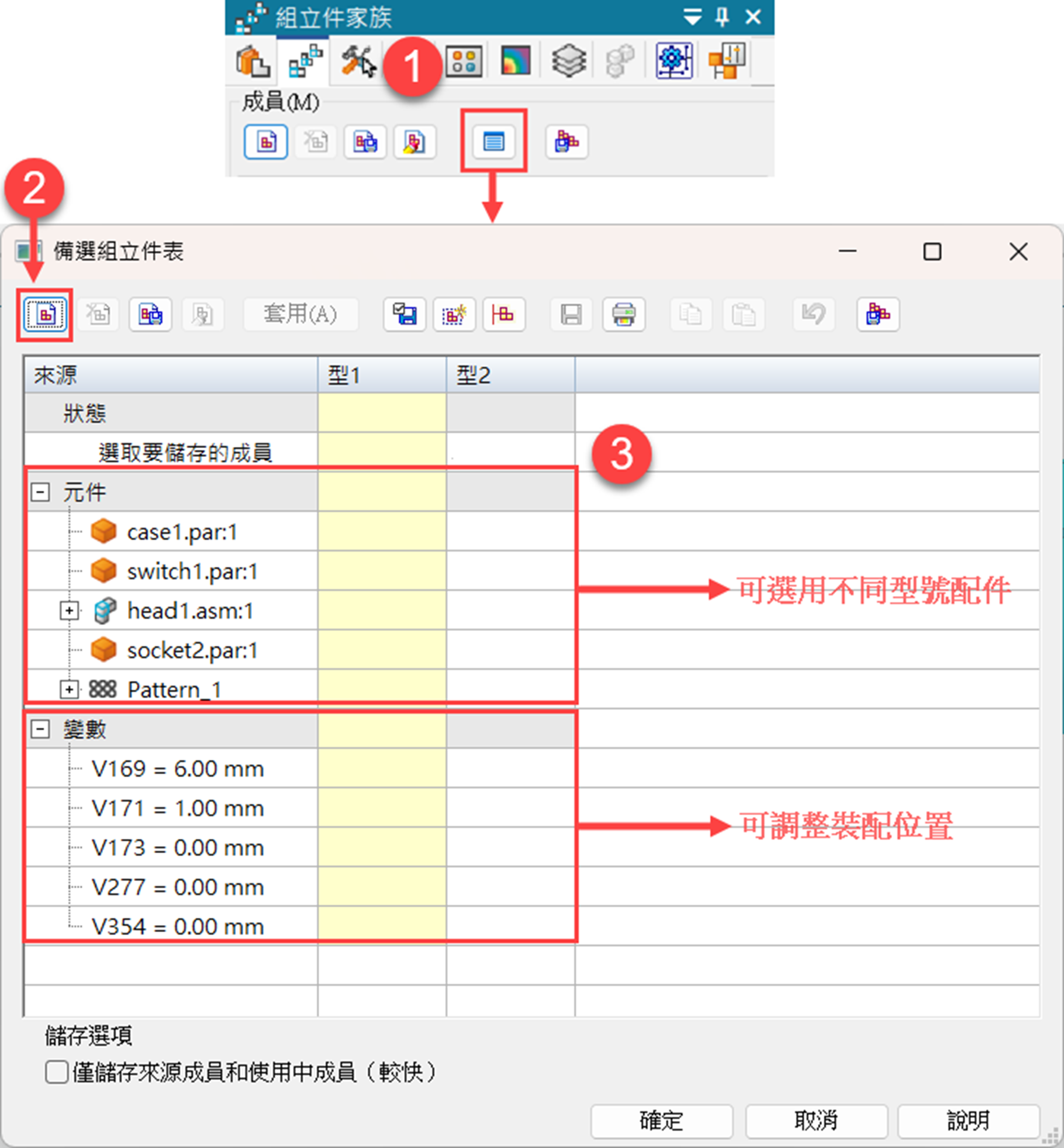Click the grey floppy disk save icon
1064x1148 pixels.
click(571, 315)
